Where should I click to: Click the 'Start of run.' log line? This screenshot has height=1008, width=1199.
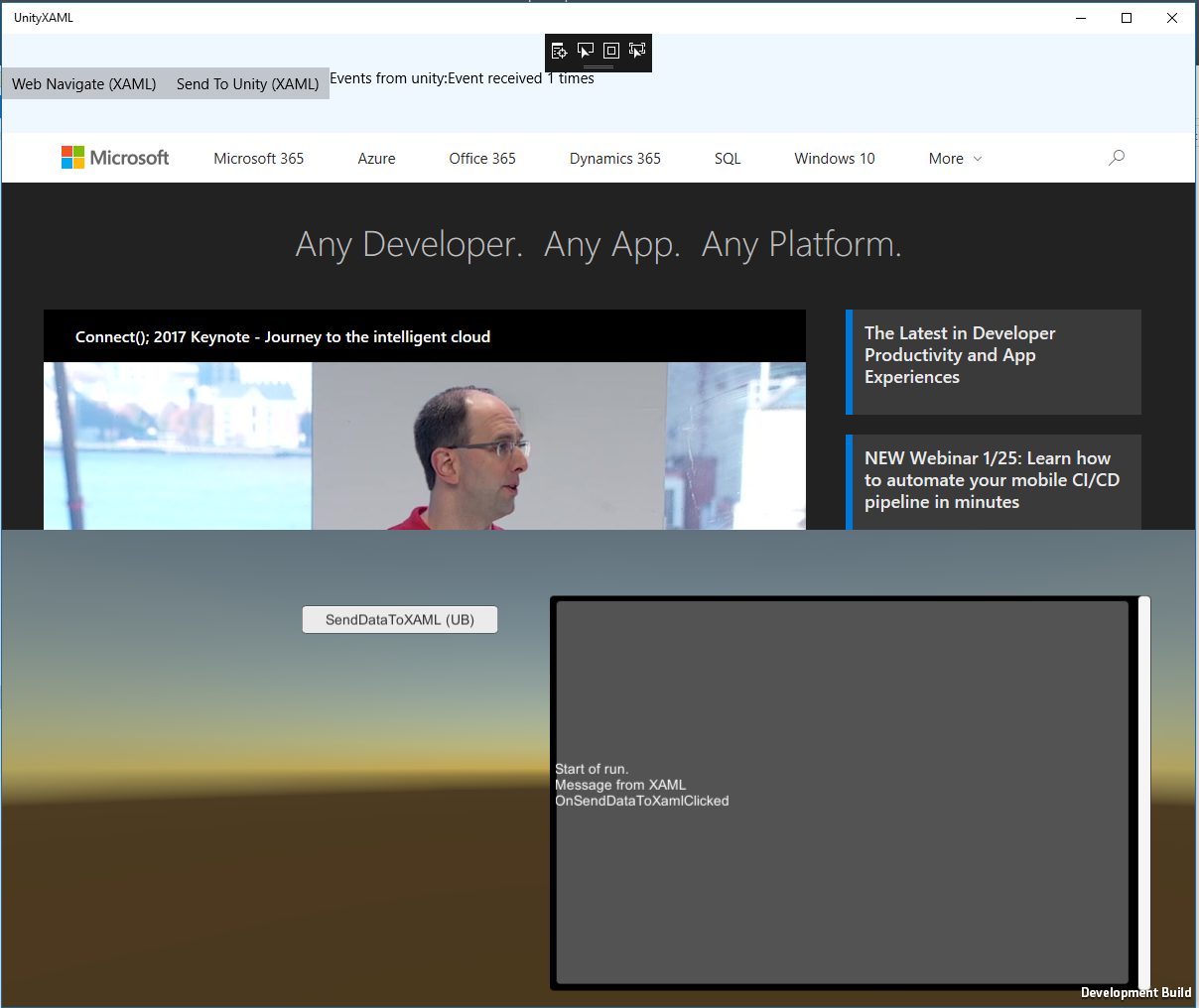(x=592, y=769)
